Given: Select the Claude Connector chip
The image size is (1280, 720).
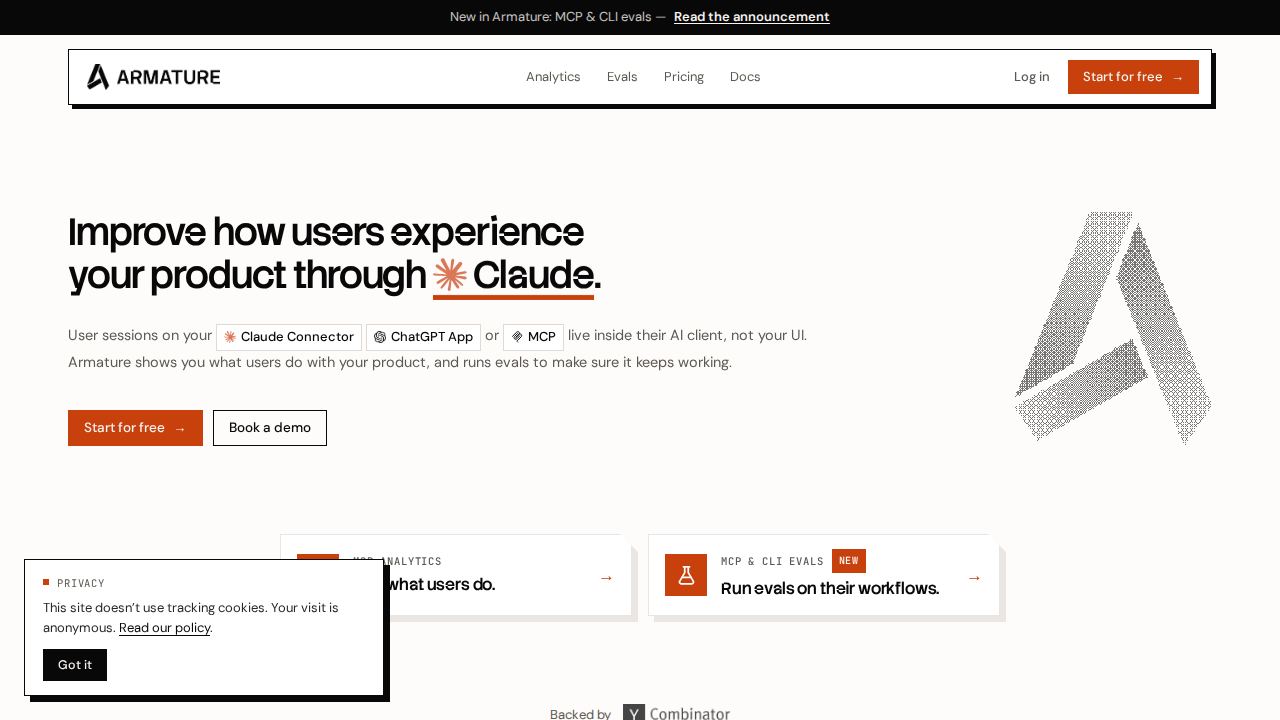Looking at the screenshot, I should (x=289, y=337).
